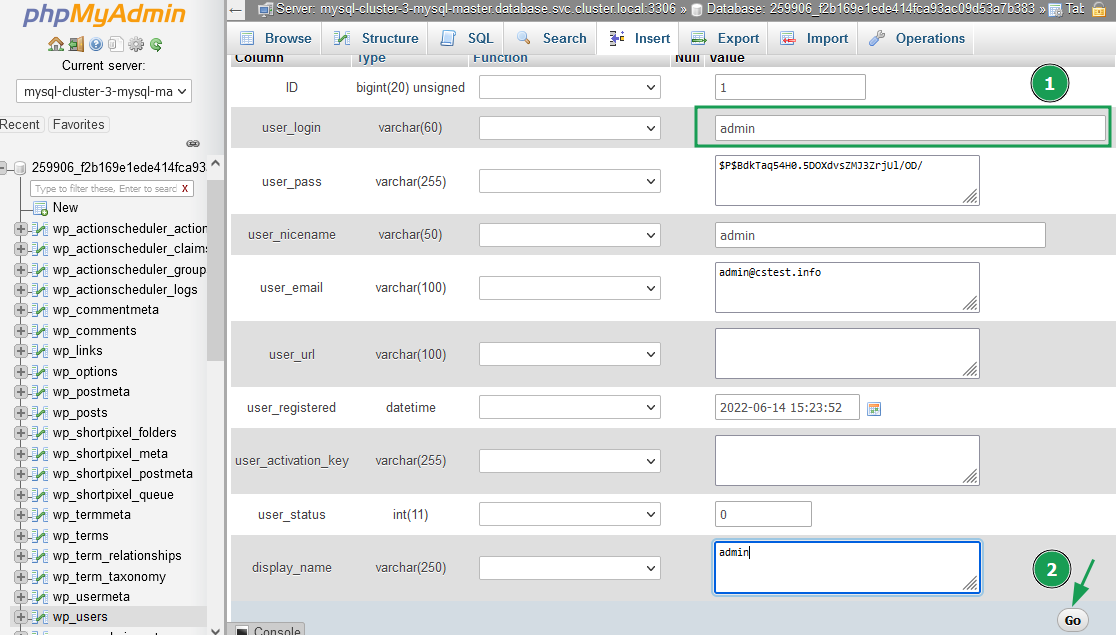
Task: Click the Home icon under phpMyAdmin logo
Action: [56, 45]
